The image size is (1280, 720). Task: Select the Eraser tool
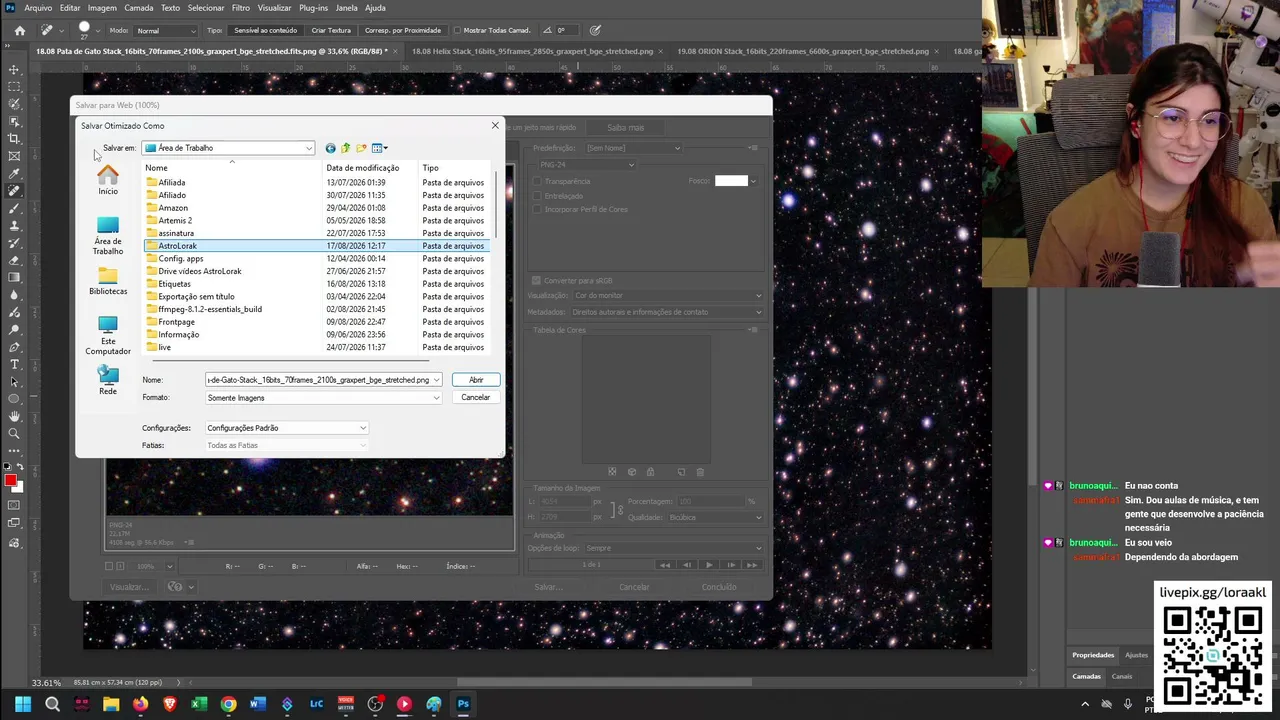(x=14, y=260)
